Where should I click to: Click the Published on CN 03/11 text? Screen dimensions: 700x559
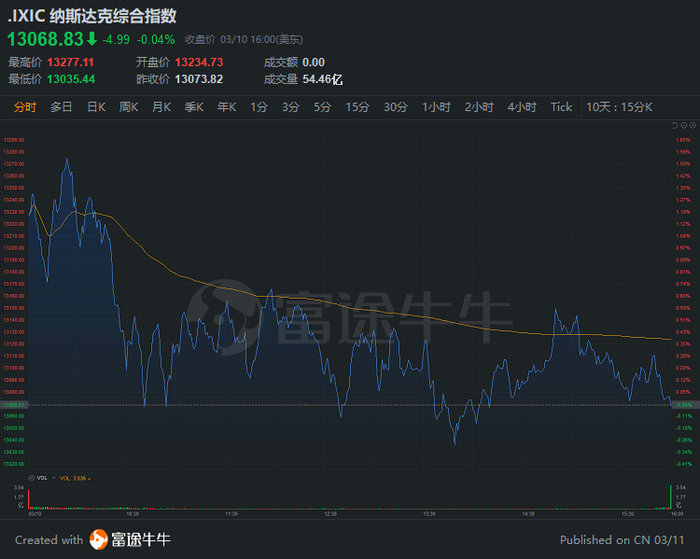coord(622,540)
